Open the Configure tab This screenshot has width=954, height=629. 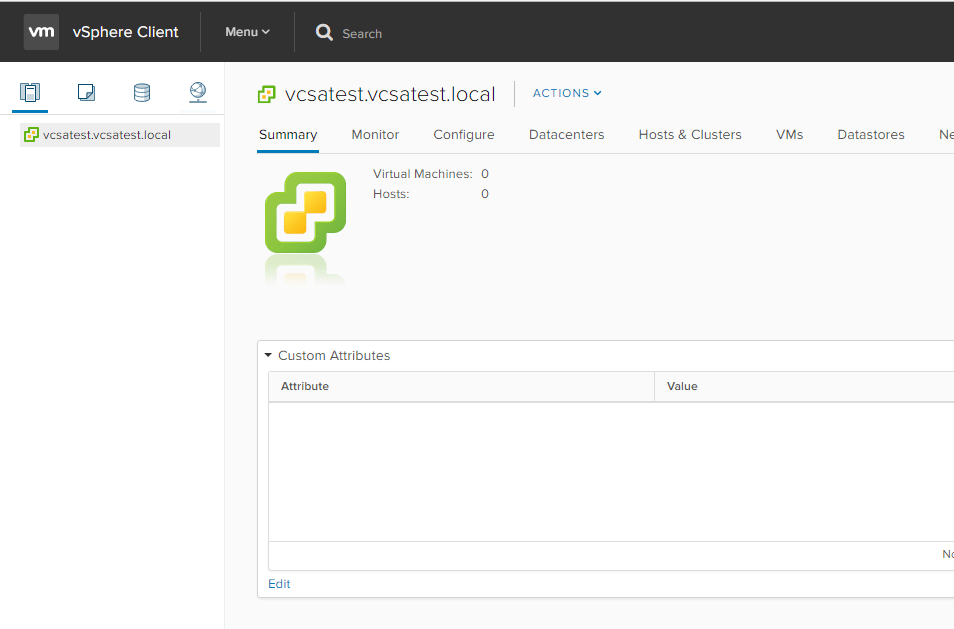[463, 135]
